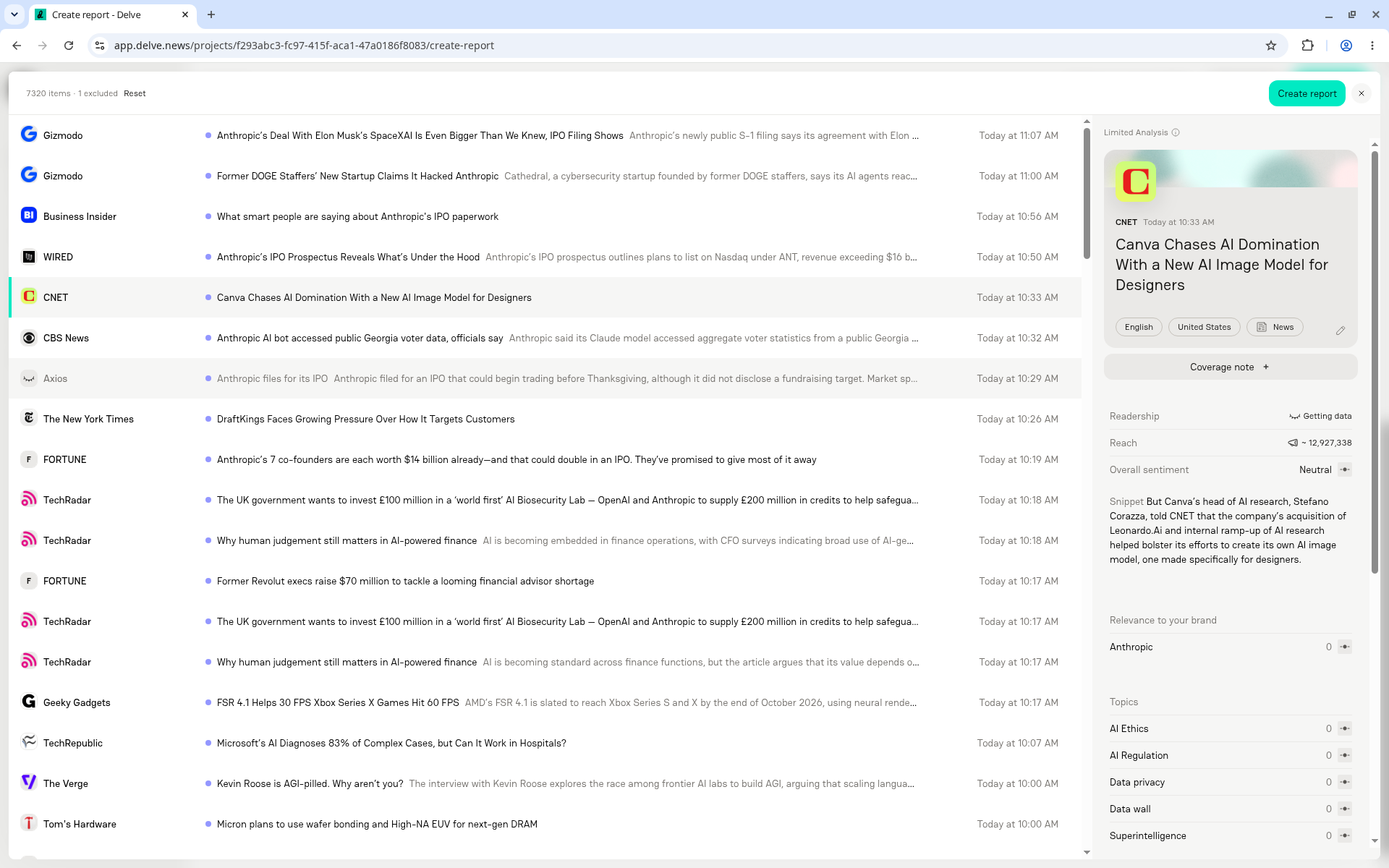Select the Micron wafer bonding DRAM article
Viewport: 1389px width, 868px height.
545,824
